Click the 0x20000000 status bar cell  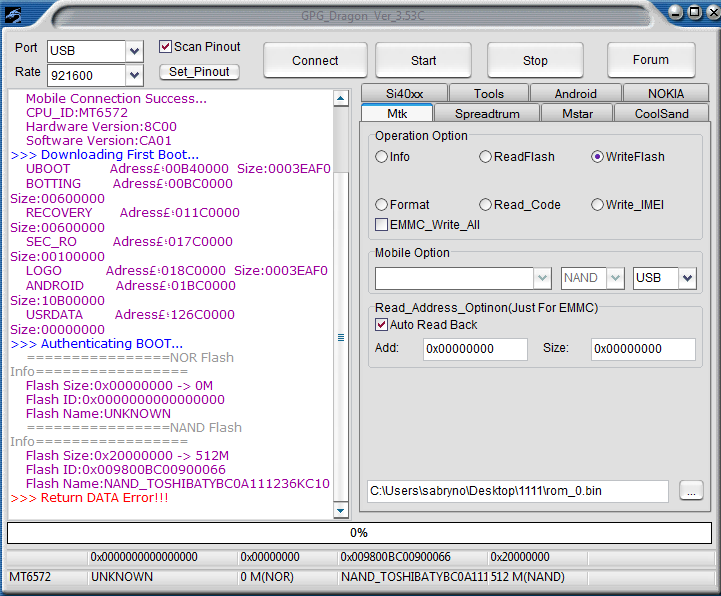point(538,557)
